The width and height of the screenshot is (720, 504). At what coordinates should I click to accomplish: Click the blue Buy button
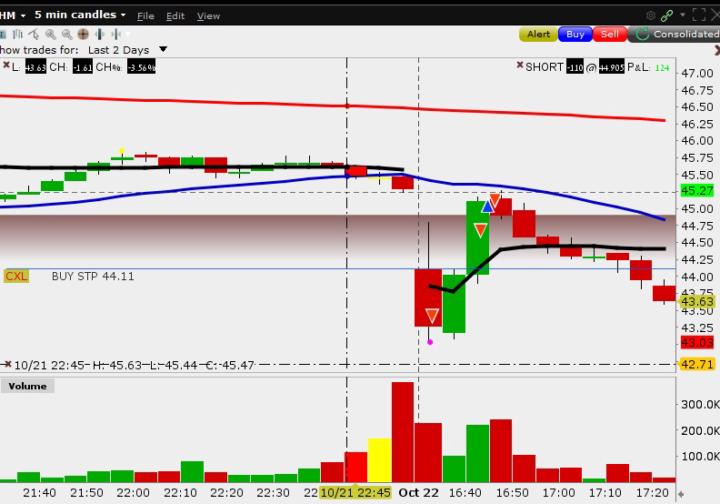(575, 34)
